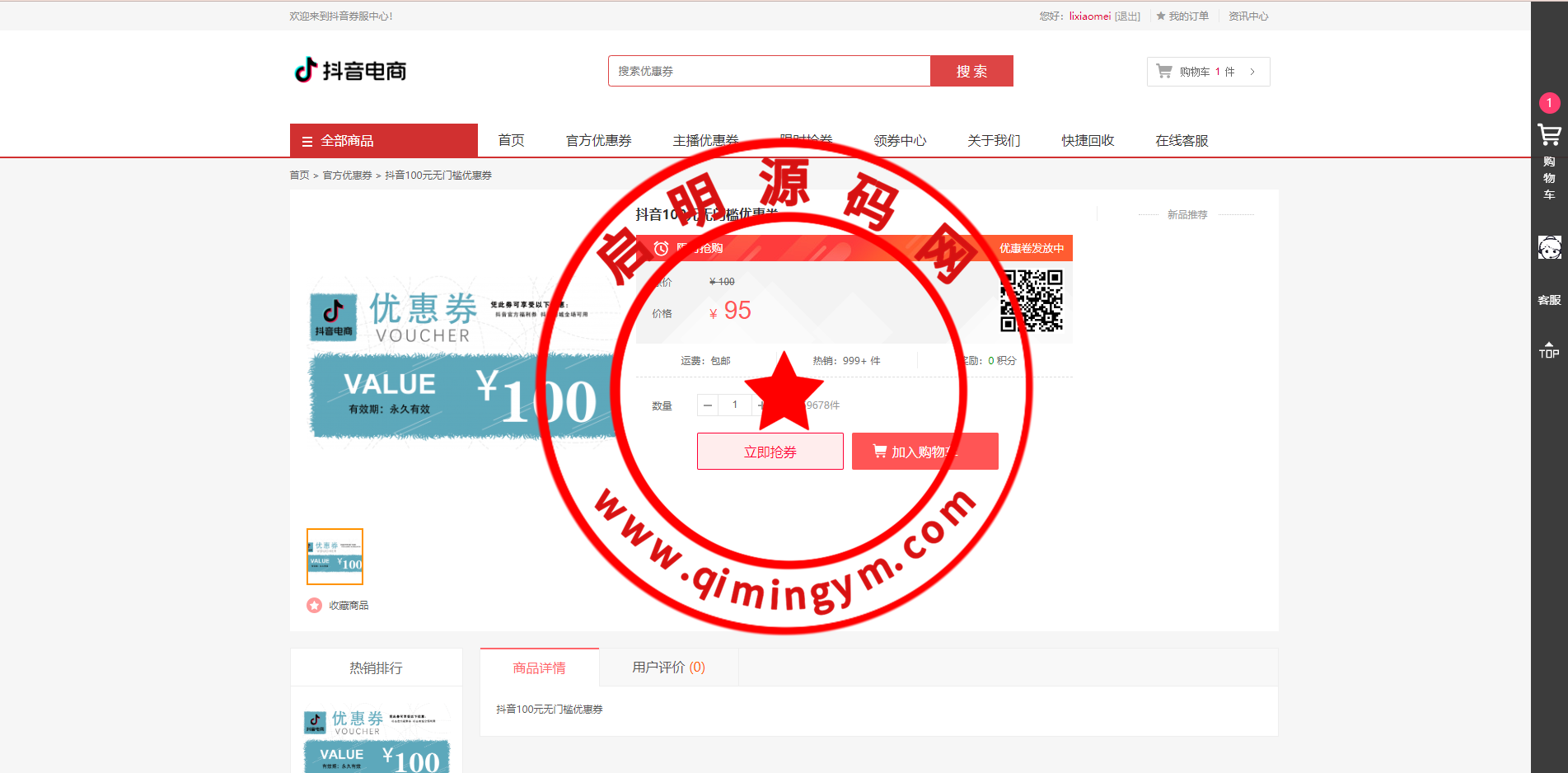Select the small voucher thumbnail image
This screenshot has height=773, width=1568.
click(335, 557)
